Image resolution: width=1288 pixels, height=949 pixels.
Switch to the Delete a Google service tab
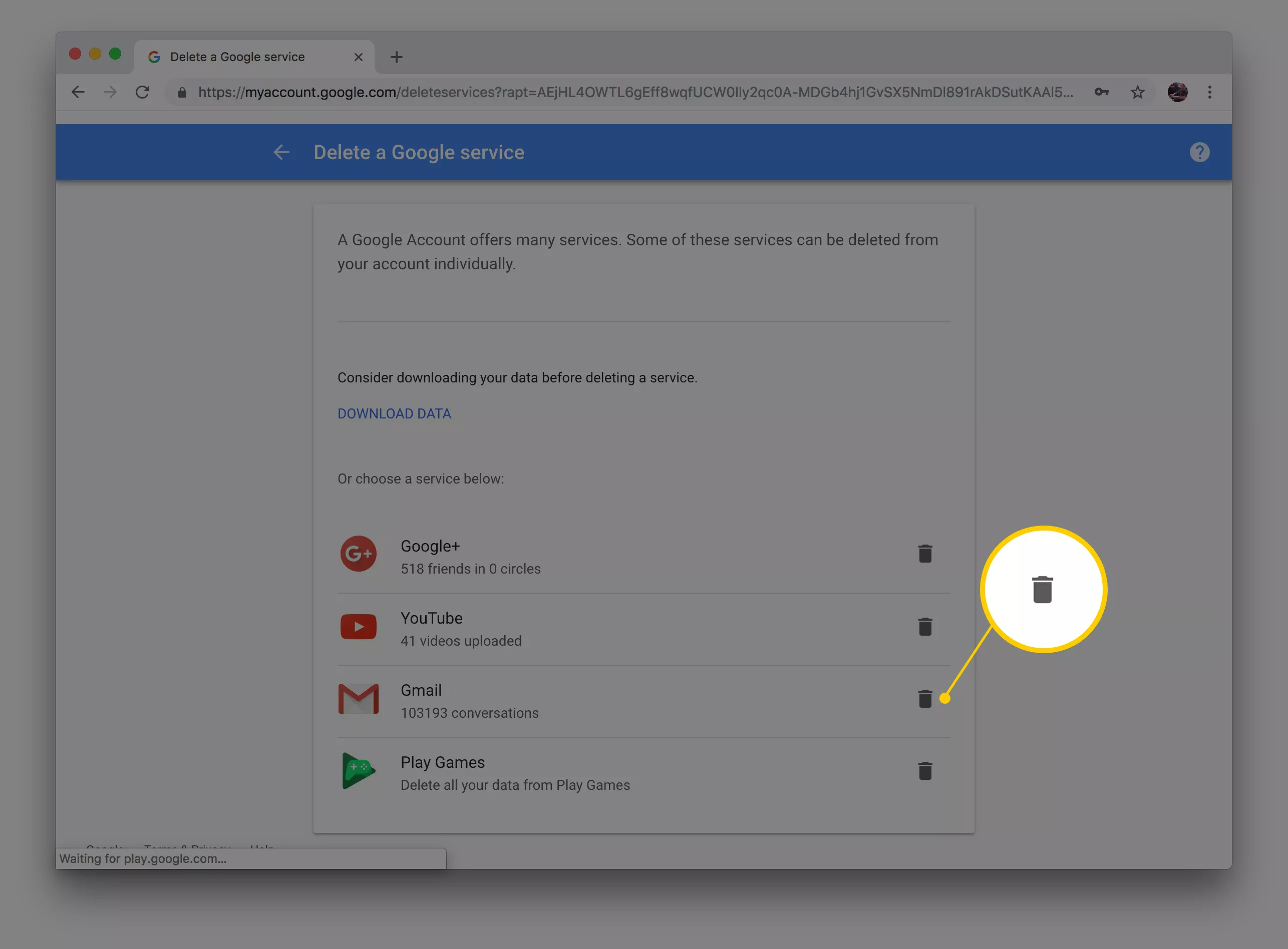pyautogui.click(x=237, y=56)
